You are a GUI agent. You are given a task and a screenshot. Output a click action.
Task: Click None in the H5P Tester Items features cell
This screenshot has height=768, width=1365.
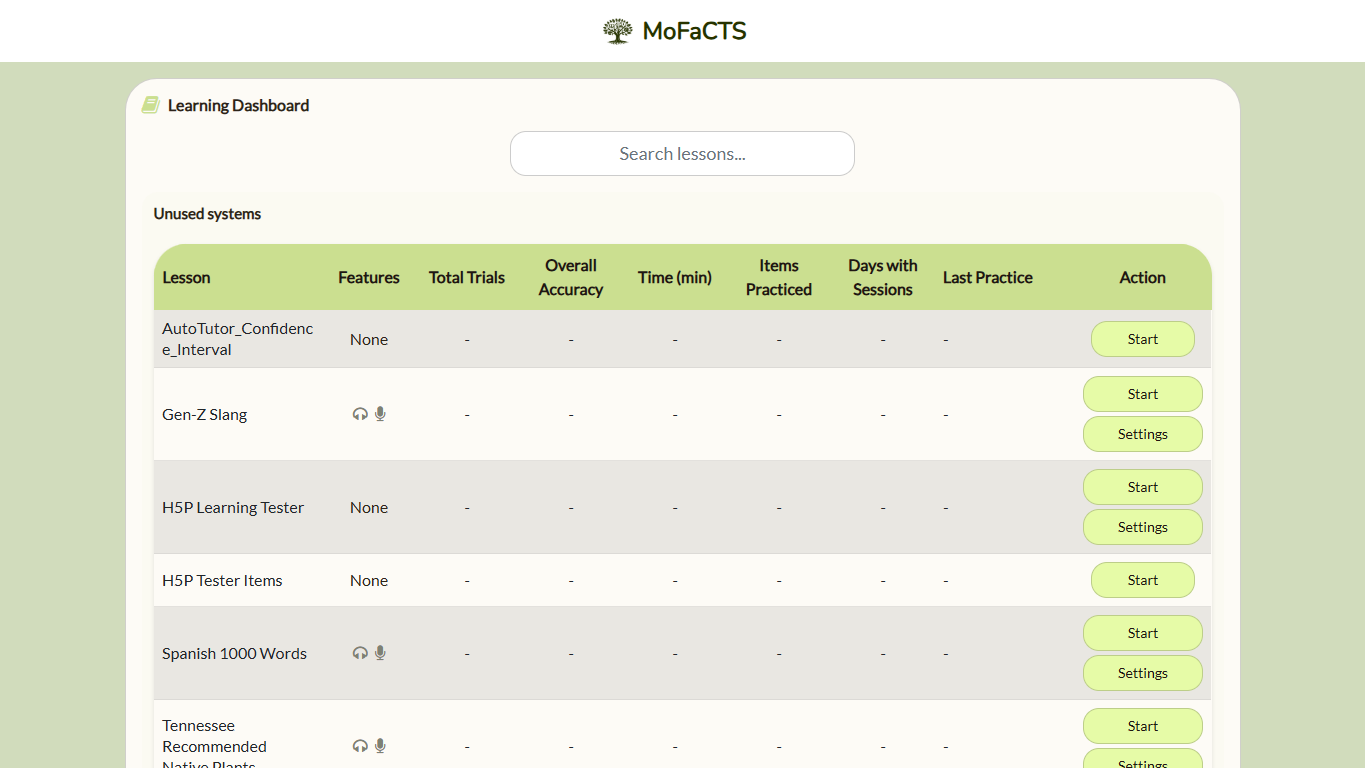[369, 580]
